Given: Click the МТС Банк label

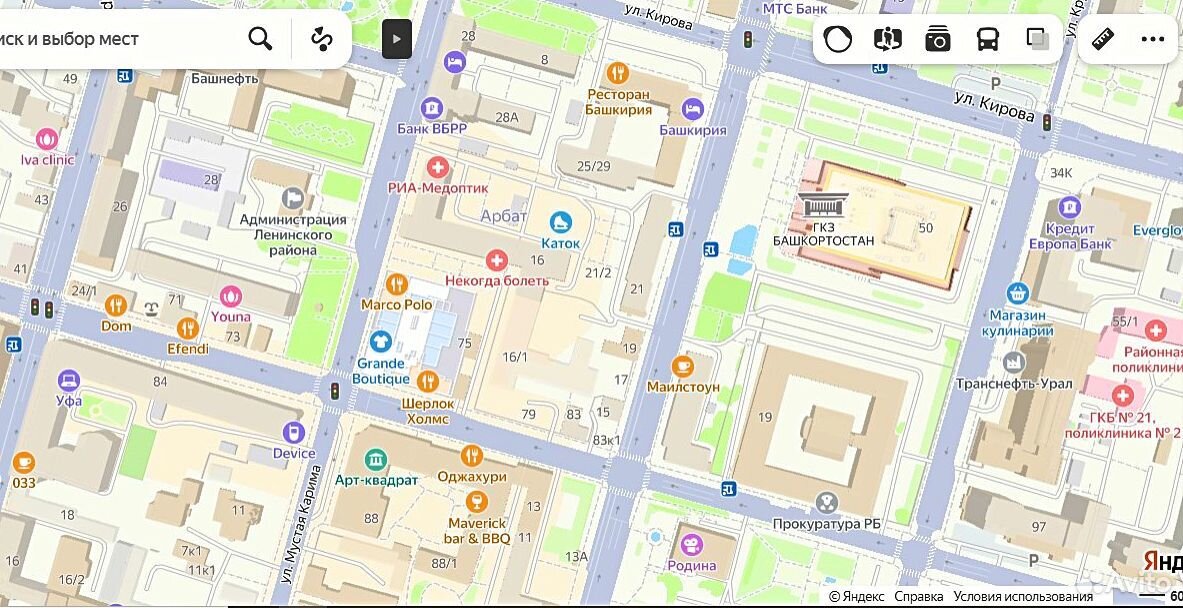Looking at the screenshot, I should point(795,8).
